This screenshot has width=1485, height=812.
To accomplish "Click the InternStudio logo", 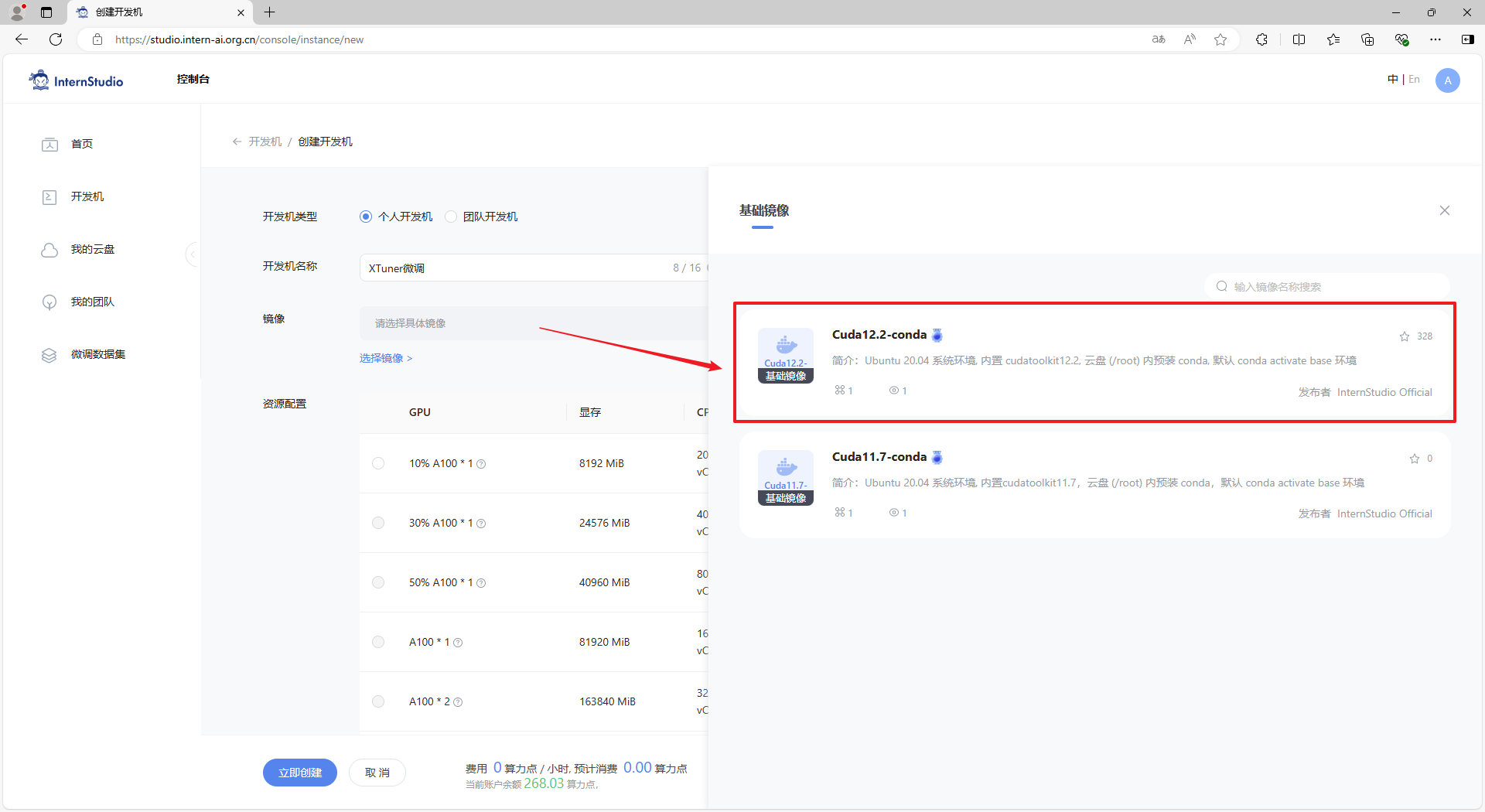I will [x=76, y=80].
